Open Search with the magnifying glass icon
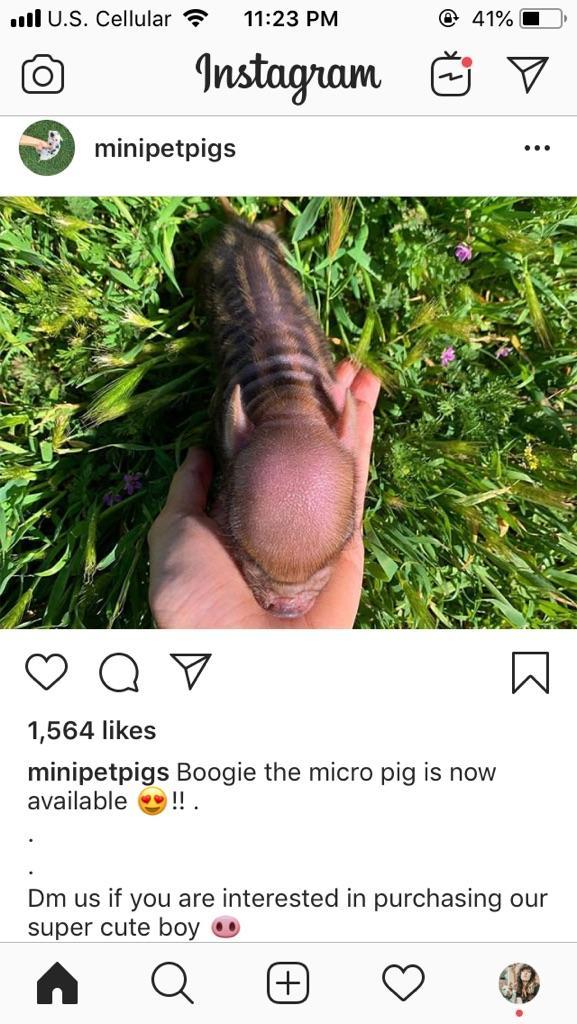This screenshot has height=1024, width=577. (172, 983)
